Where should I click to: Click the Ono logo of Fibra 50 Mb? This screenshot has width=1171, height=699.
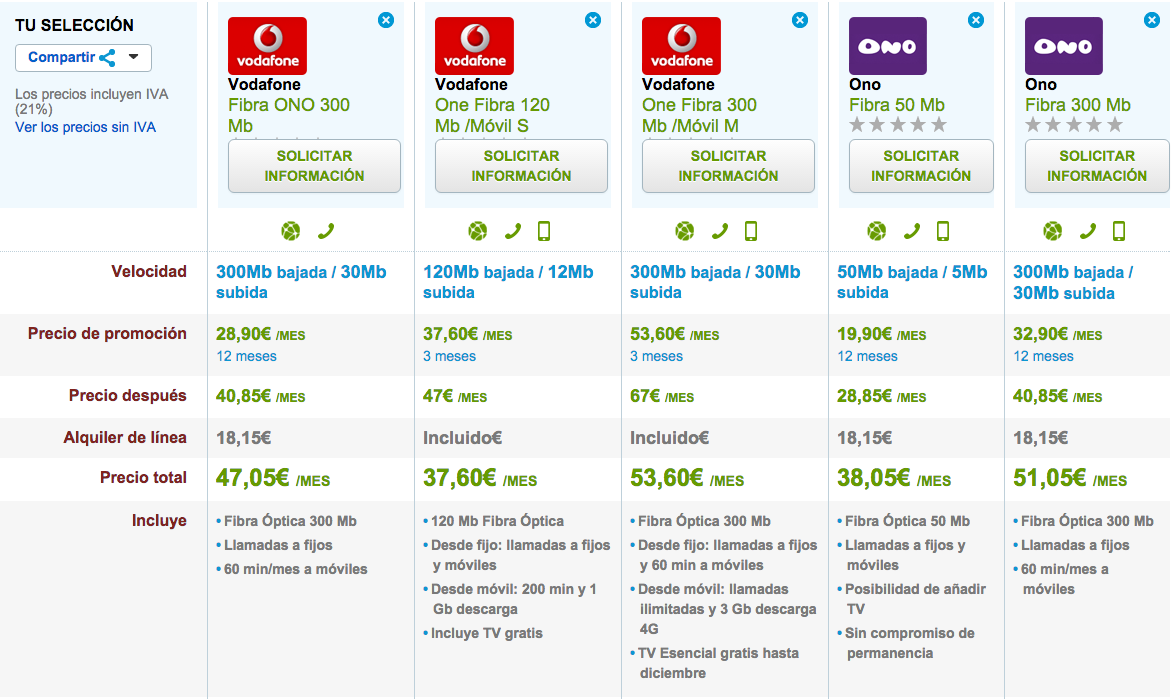[x=888, y=45]
